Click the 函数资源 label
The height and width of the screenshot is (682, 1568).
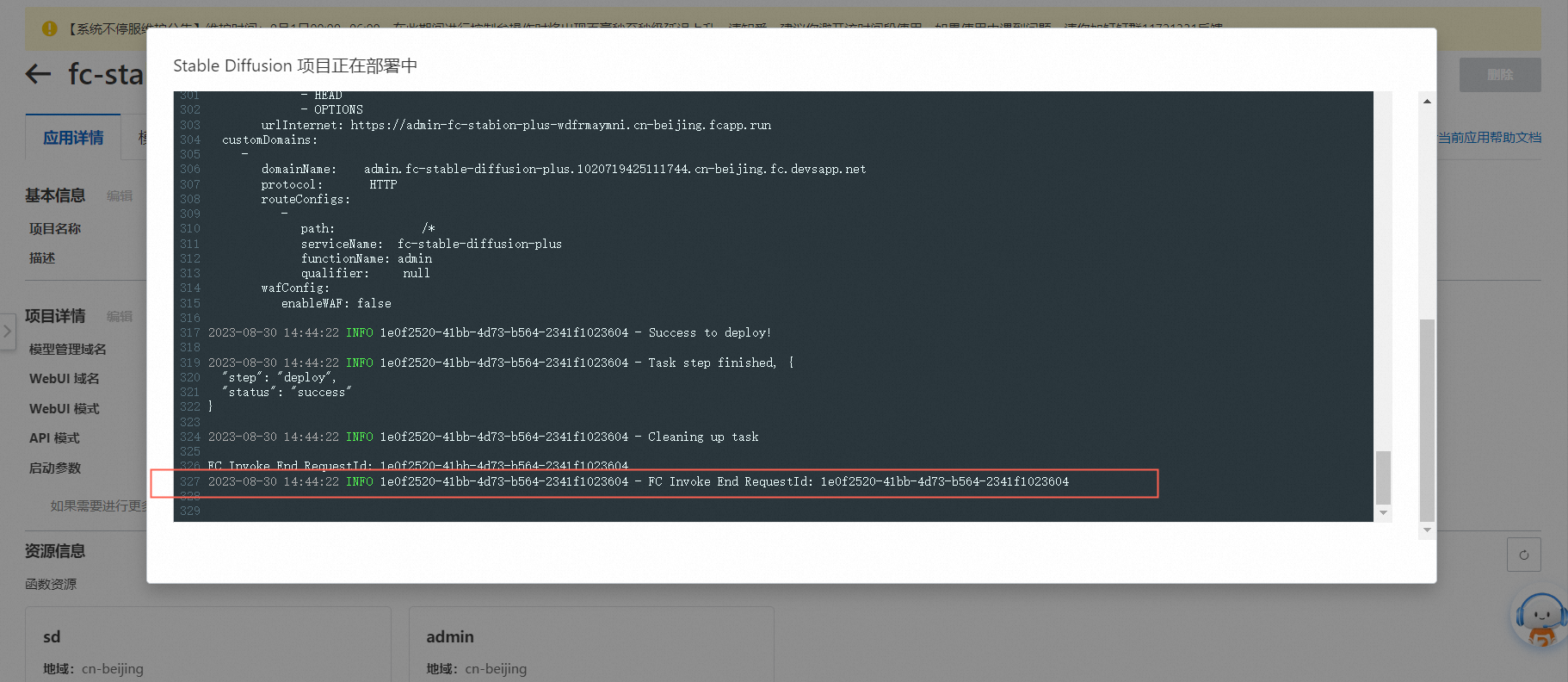tap(51, 585)
